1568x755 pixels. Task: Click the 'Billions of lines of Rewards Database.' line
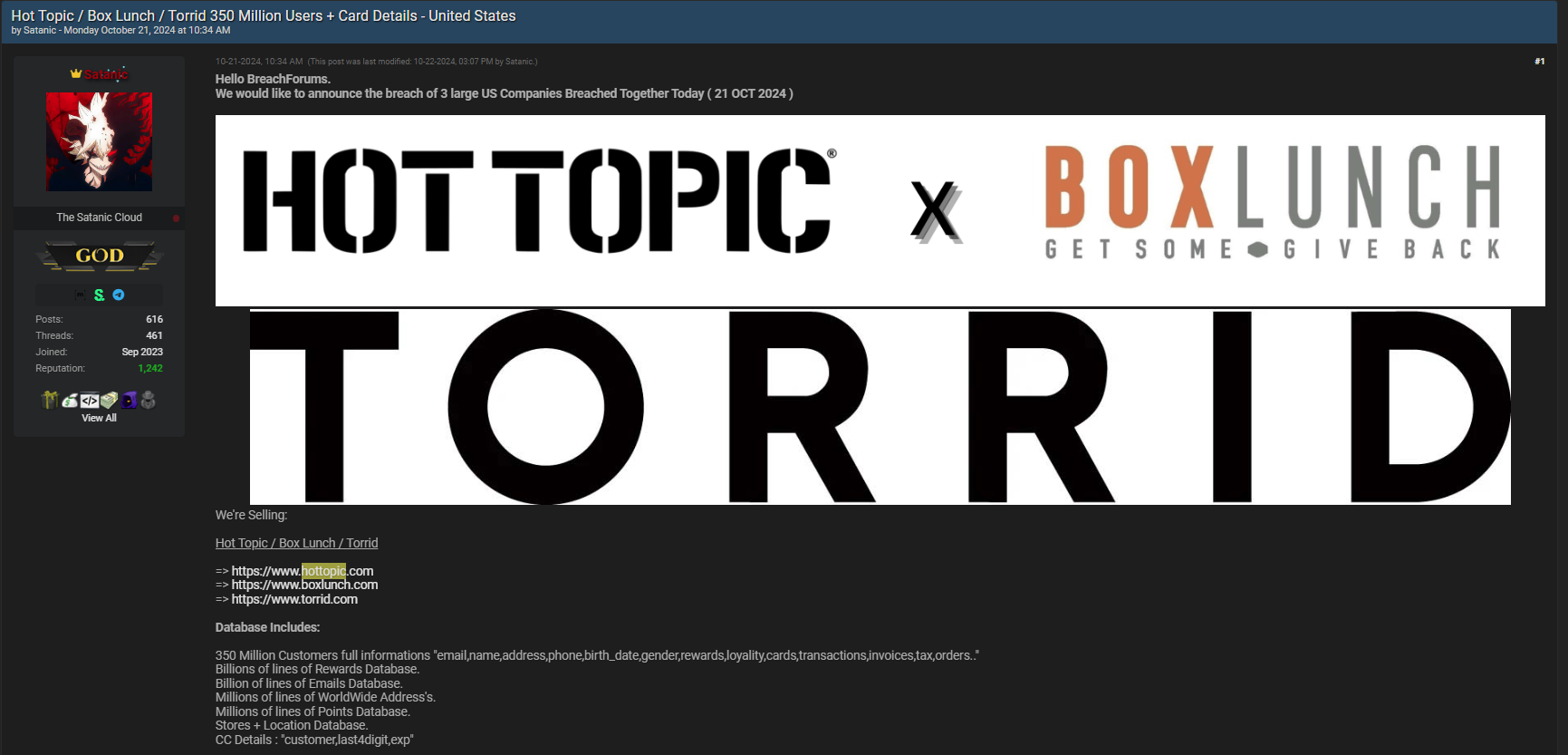click(317, 669)
